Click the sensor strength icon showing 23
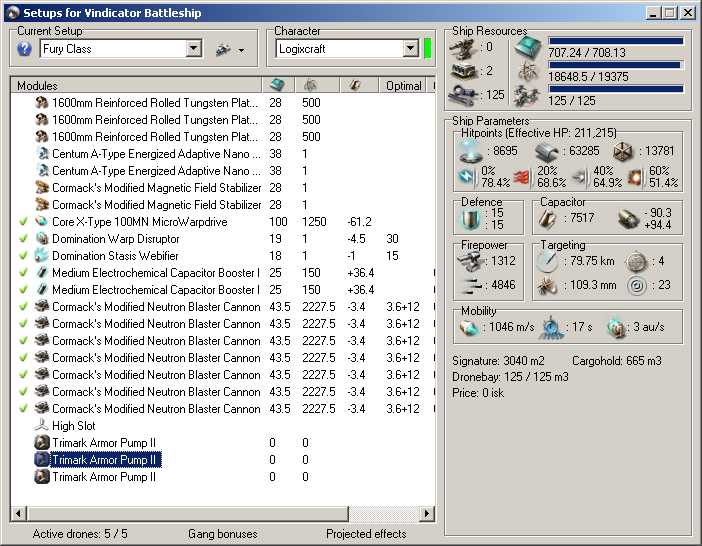The image size is (702, 546). [x=637, y=286]
